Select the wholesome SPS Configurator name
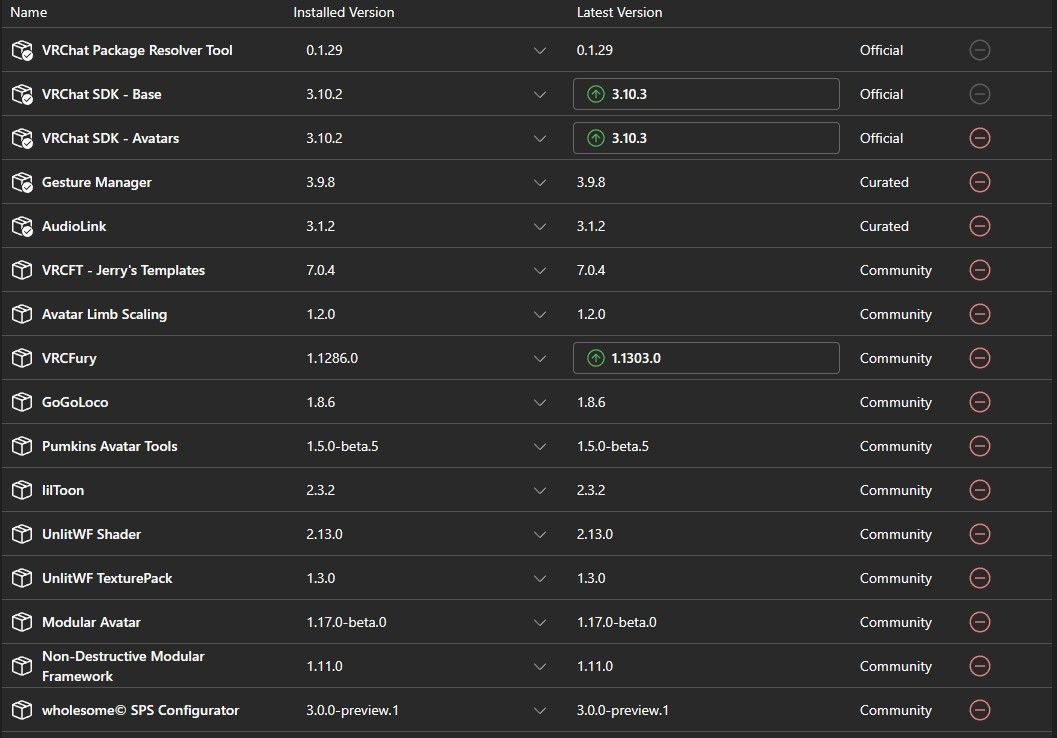1057x738 pixels. click(x=140, y=710)
